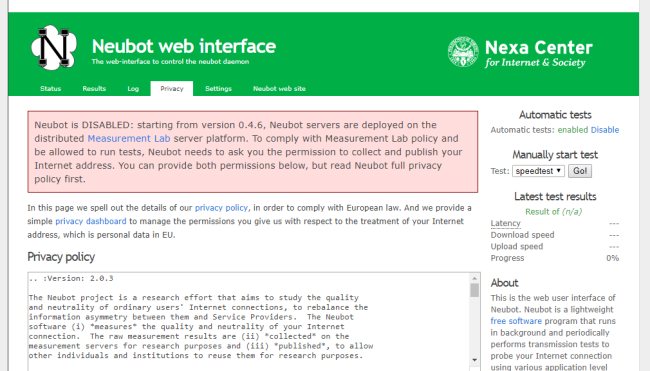Click the Neubot web interface title
The image size is (650, 371).
tap(184, 46)
